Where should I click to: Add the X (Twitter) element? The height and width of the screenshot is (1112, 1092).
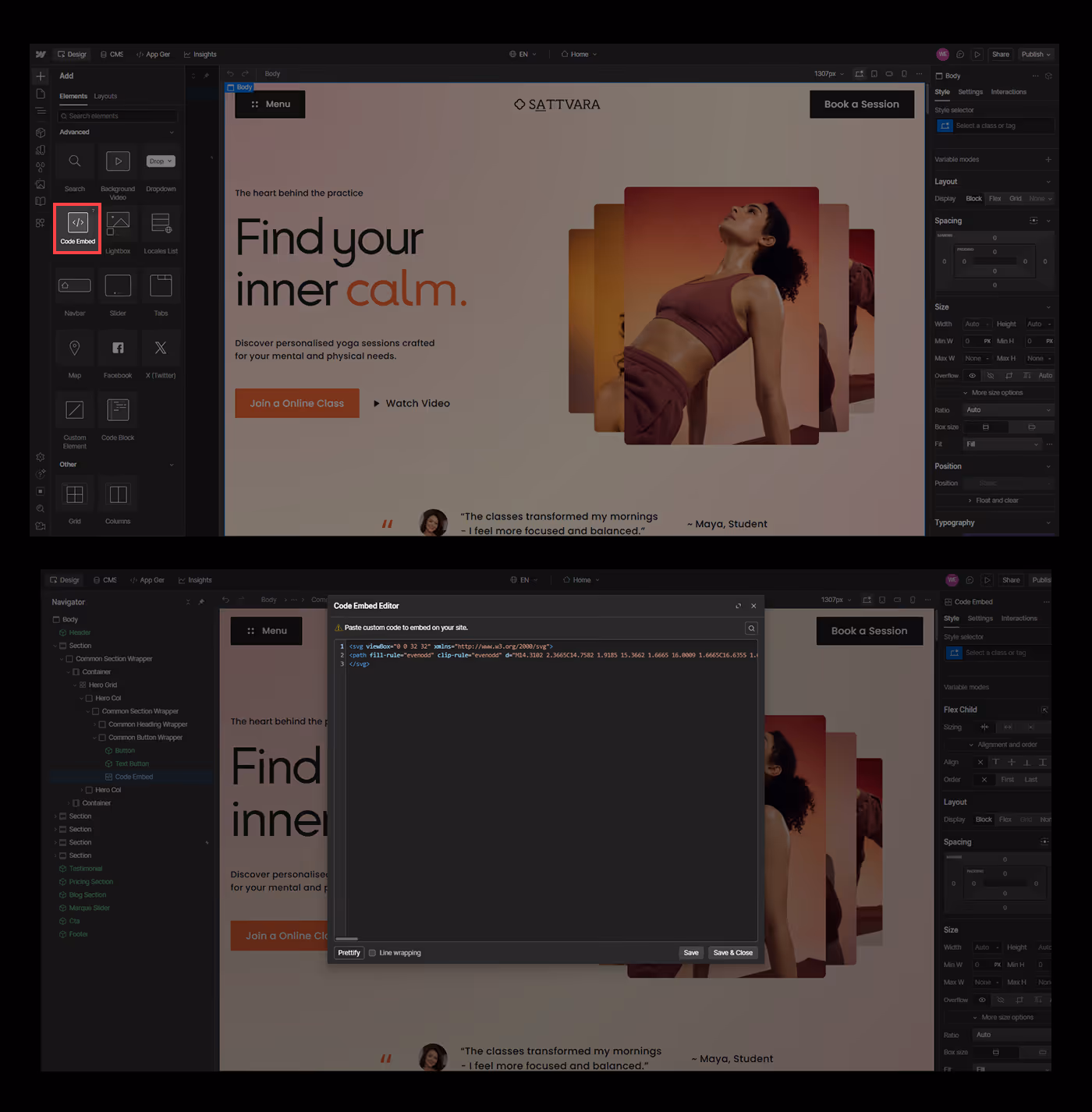click(161, 355)
